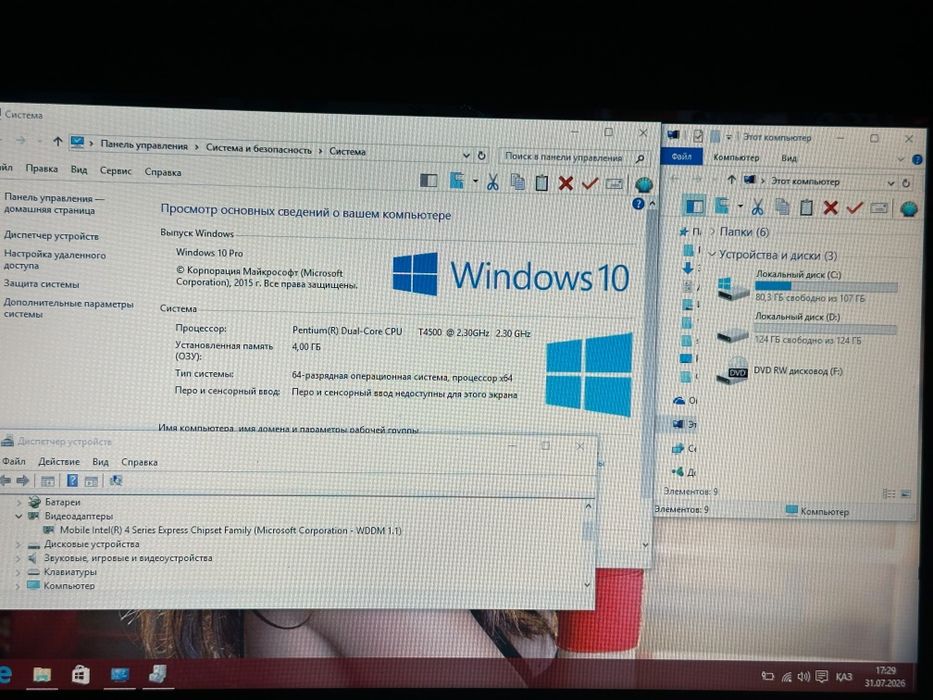Expand Дисковые устройства in Device Manager
The width and height of the screenshot is (933, 700).
(18, 544)
